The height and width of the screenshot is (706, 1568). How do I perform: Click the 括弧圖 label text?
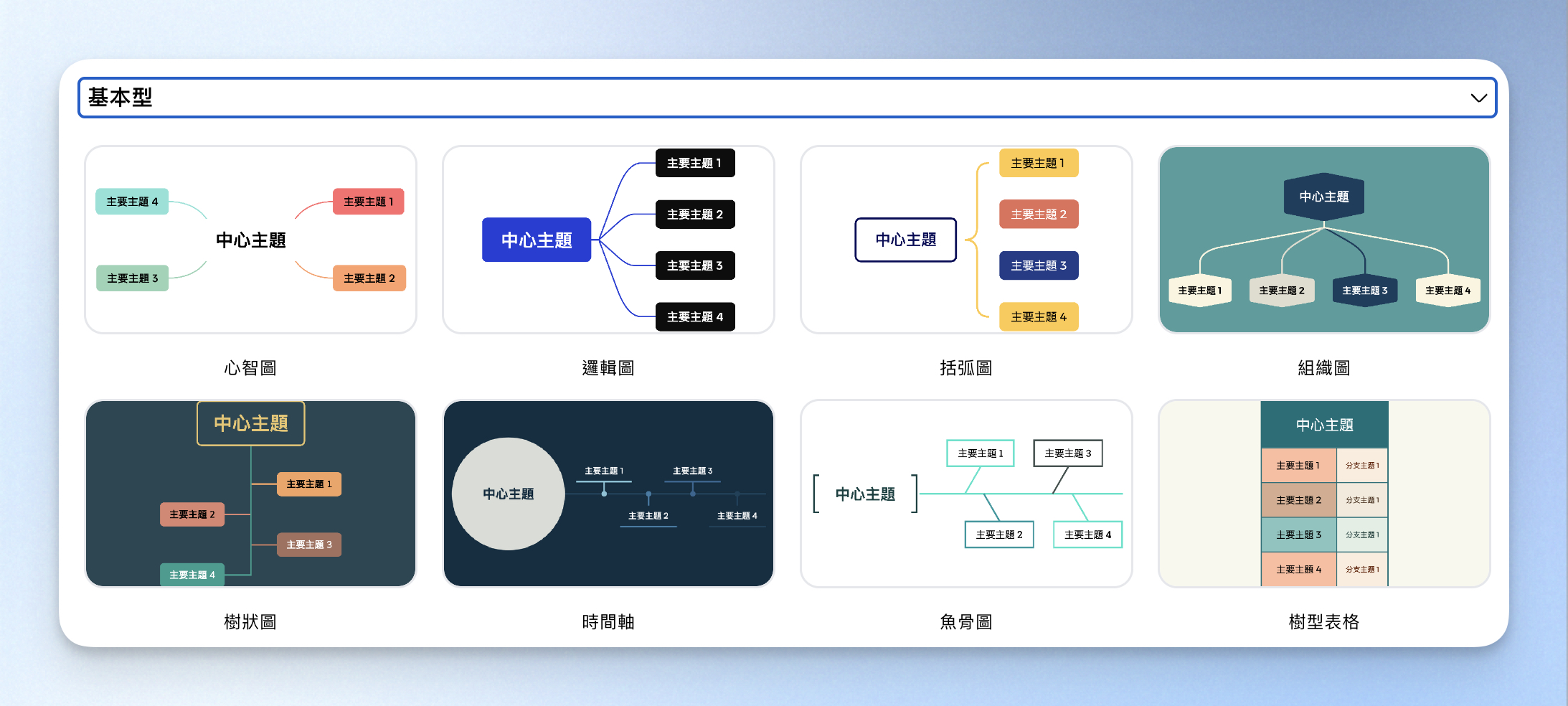click(x=966, y=368)
